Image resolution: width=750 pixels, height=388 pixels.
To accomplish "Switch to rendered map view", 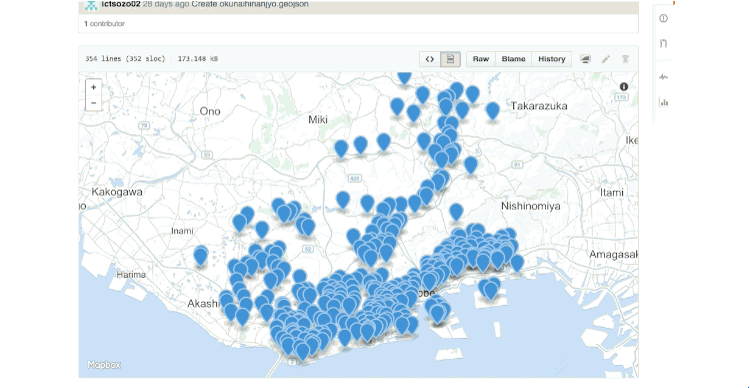I will point(450,59).
